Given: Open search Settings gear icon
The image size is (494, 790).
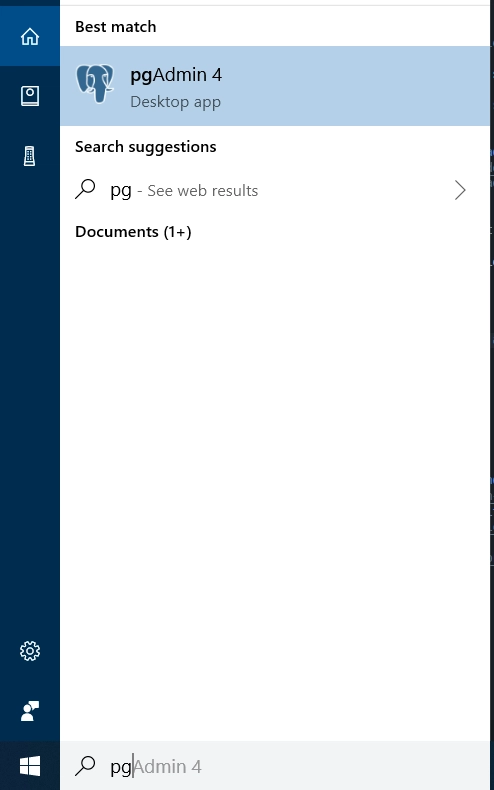Looking at the screenshot, I should click(30, 651).
